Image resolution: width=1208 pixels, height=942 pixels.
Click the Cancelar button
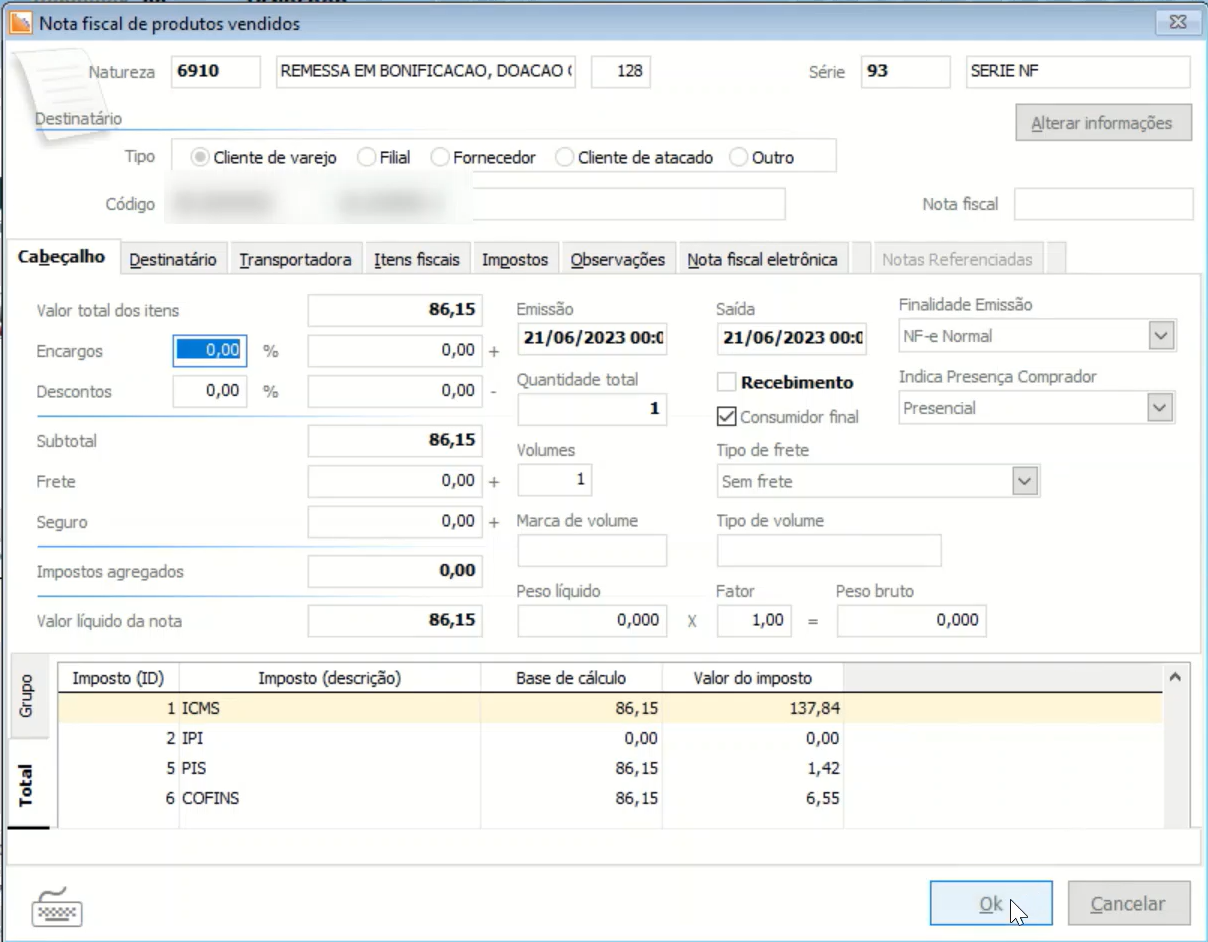(x=1128, y=904)
